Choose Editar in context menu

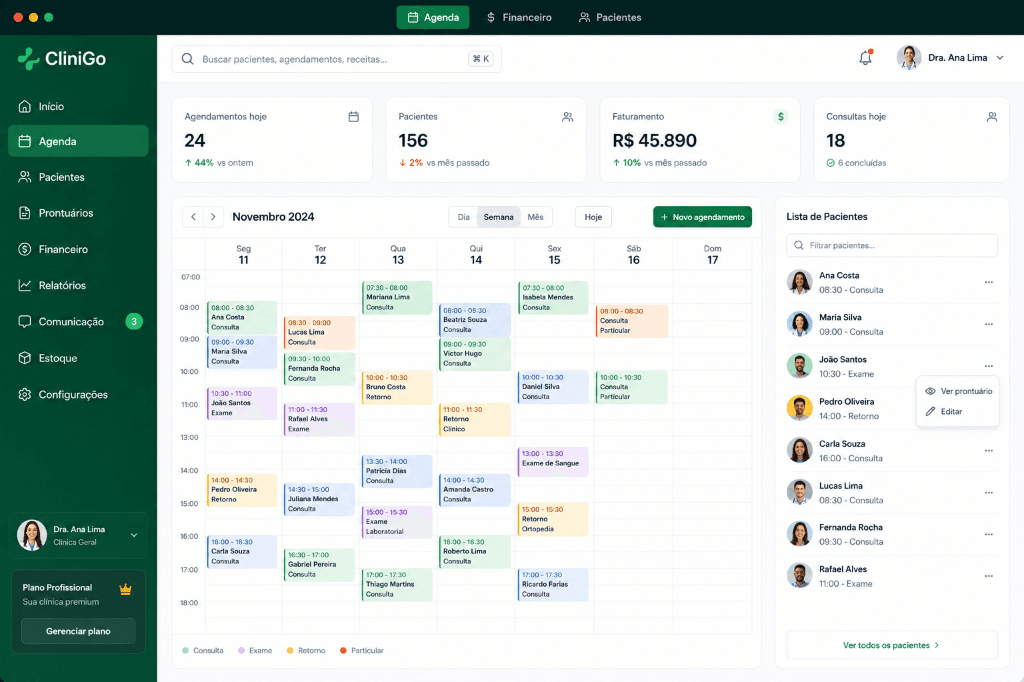958,412
